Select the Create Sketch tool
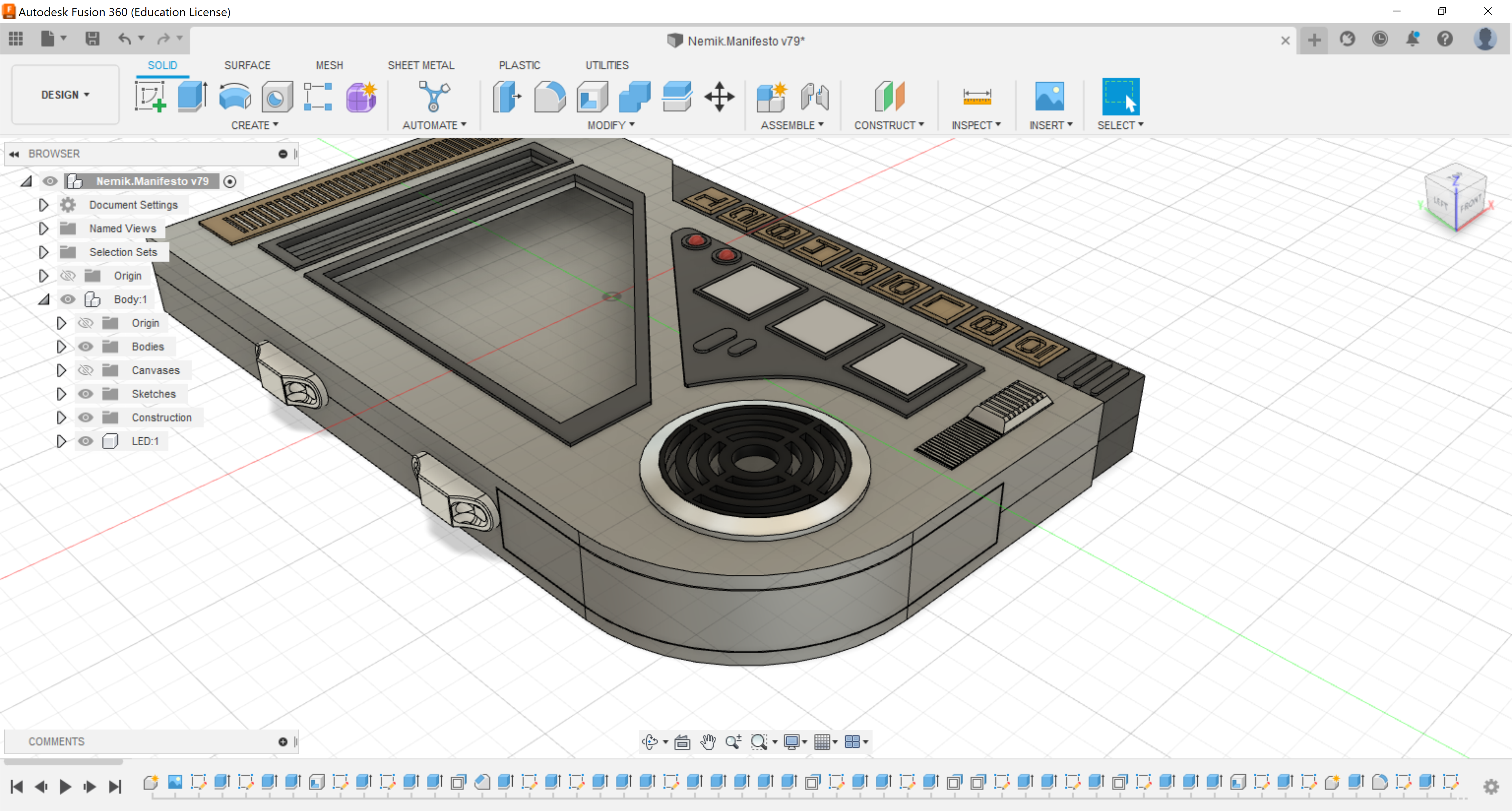Screen dimensions: 1512x811 pyautogui.click(x=150, y=97)
